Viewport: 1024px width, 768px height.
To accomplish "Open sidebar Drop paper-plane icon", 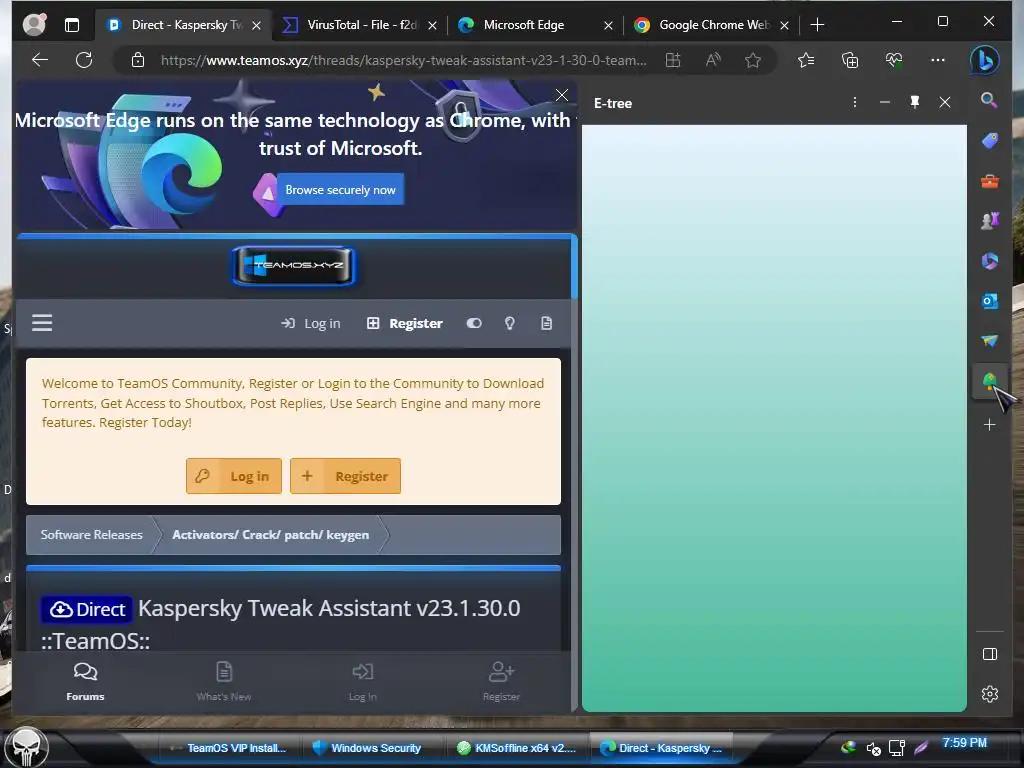I will (989, 341).
